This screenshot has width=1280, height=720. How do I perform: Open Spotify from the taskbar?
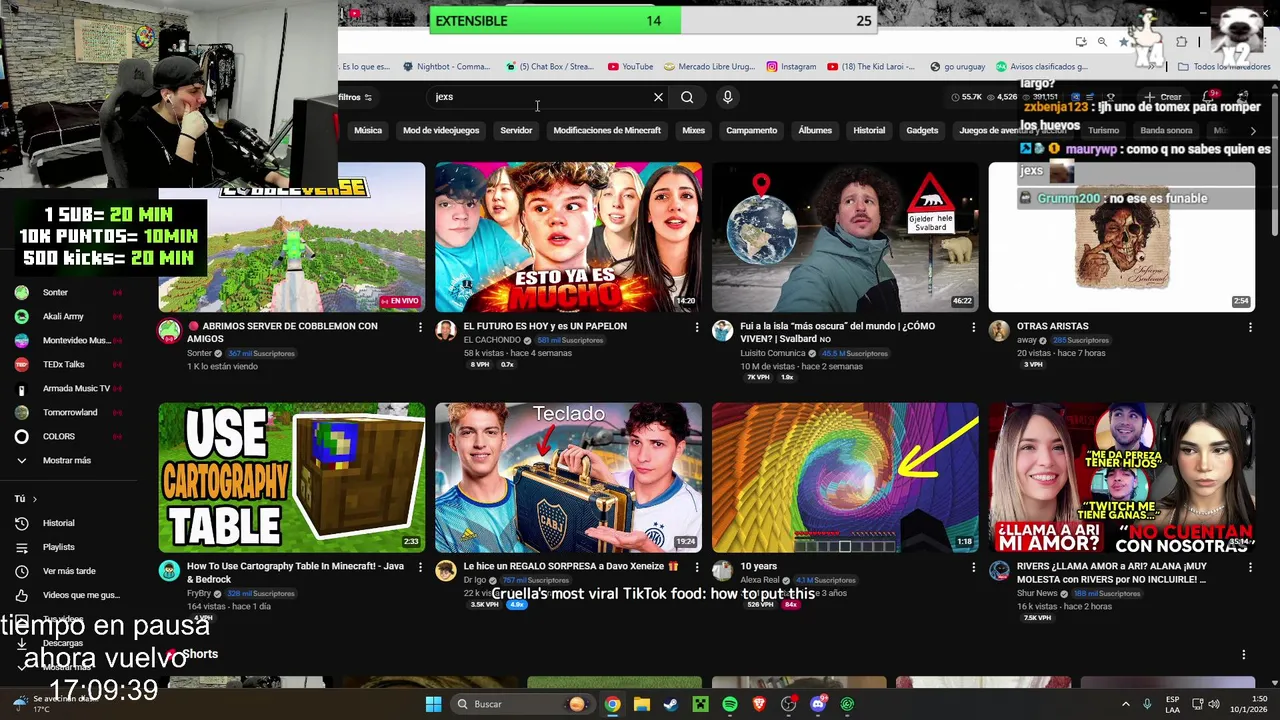tap(730, 704)
